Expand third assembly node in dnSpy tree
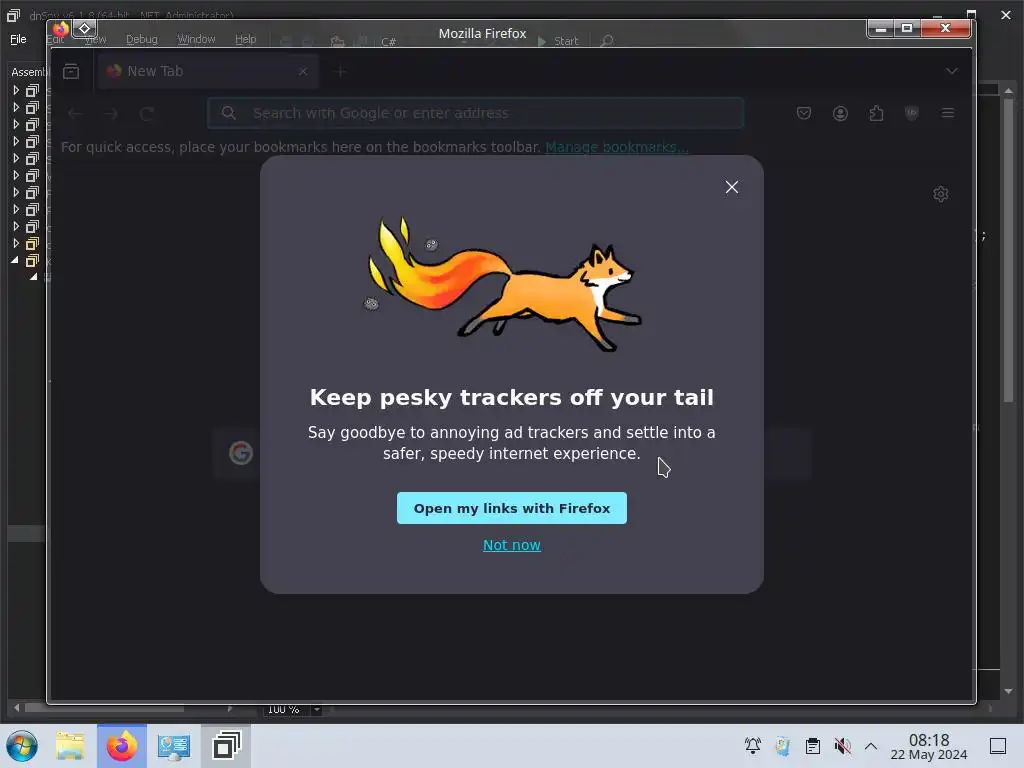This screenshot has height=768, width=1024. point(16,124)
